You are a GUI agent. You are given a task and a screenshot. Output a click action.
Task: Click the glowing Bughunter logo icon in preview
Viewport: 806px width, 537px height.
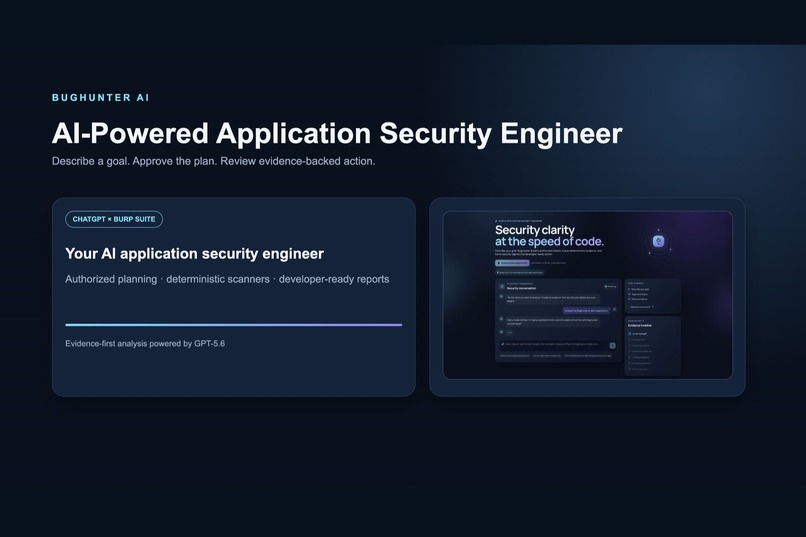click(658, 241)
